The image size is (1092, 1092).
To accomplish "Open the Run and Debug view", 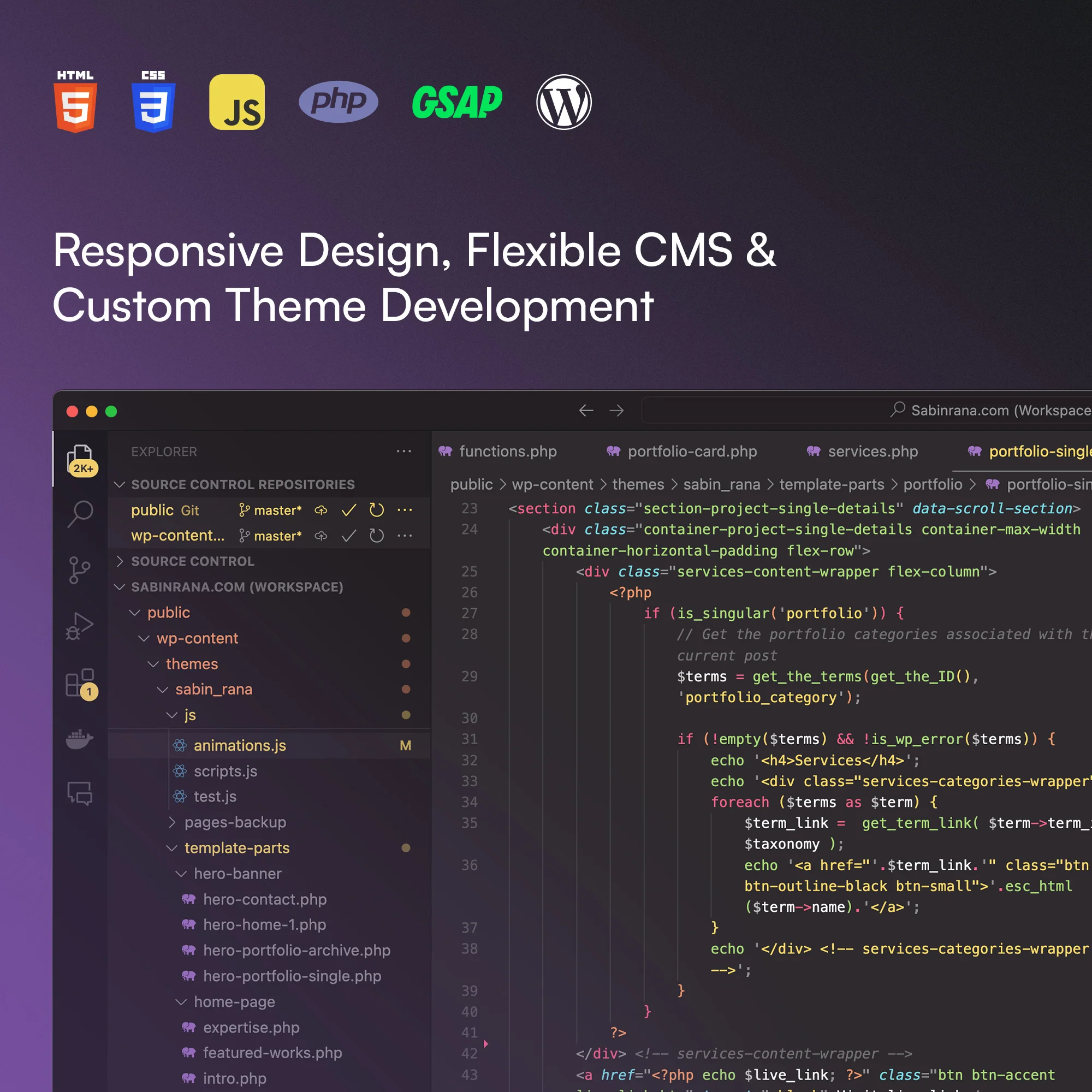I will tap(80, 626).
